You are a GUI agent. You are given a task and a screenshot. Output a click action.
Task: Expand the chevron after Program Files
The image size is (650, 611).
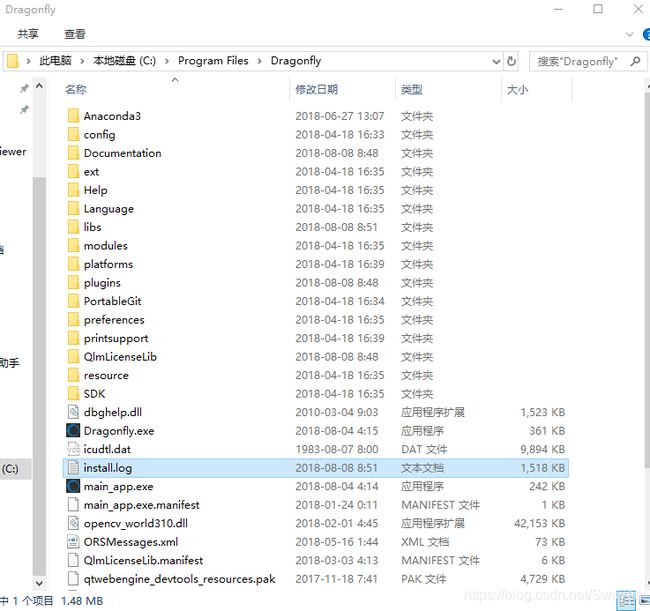click(x=260, y=61)
